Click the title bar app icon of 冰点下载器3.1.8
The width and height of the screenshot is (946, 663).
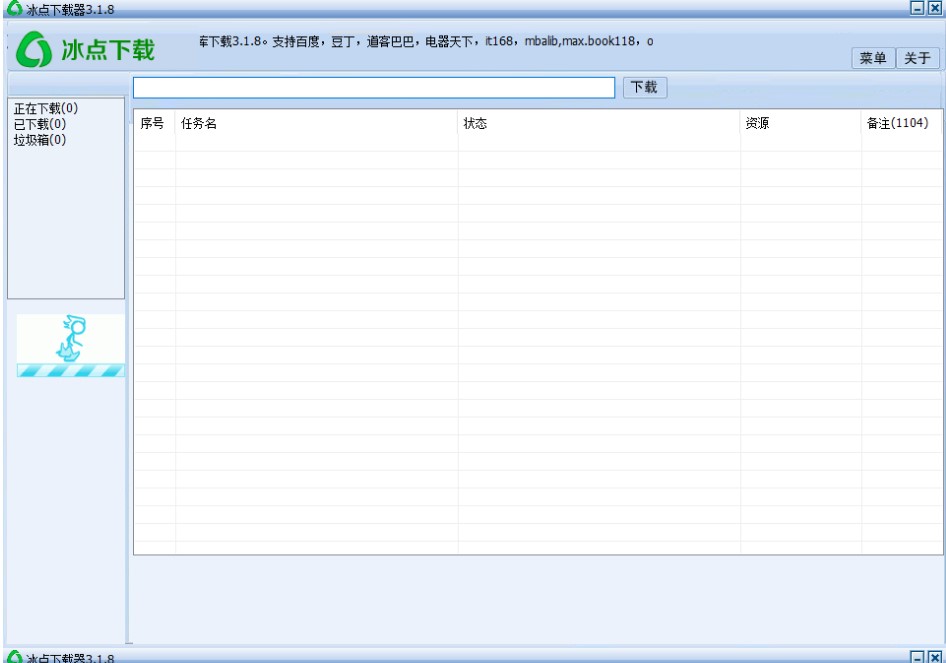click(14, 8)
